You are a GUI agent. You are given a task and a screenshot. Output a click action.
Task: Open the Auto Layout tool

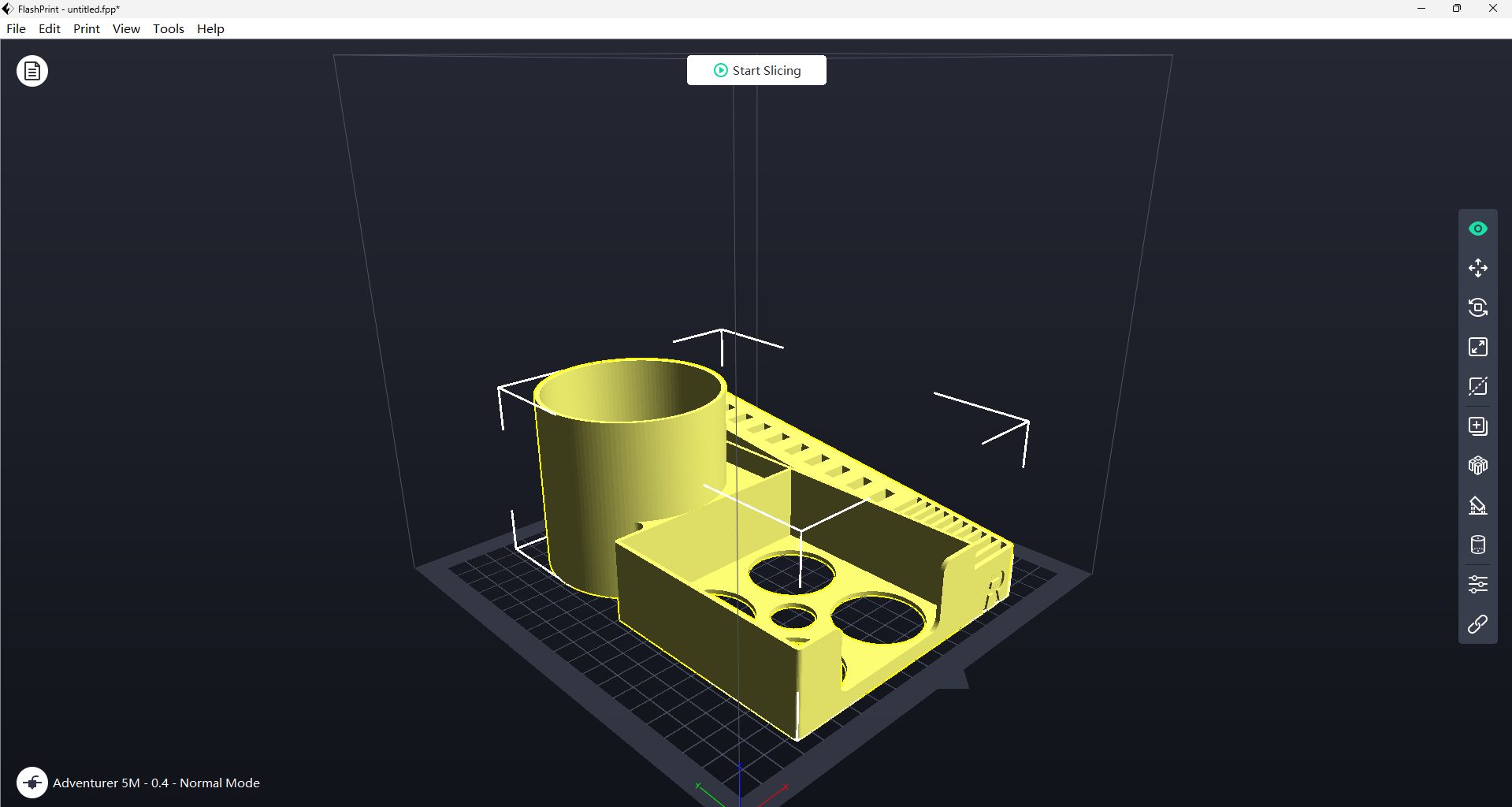pos(1478,466)
